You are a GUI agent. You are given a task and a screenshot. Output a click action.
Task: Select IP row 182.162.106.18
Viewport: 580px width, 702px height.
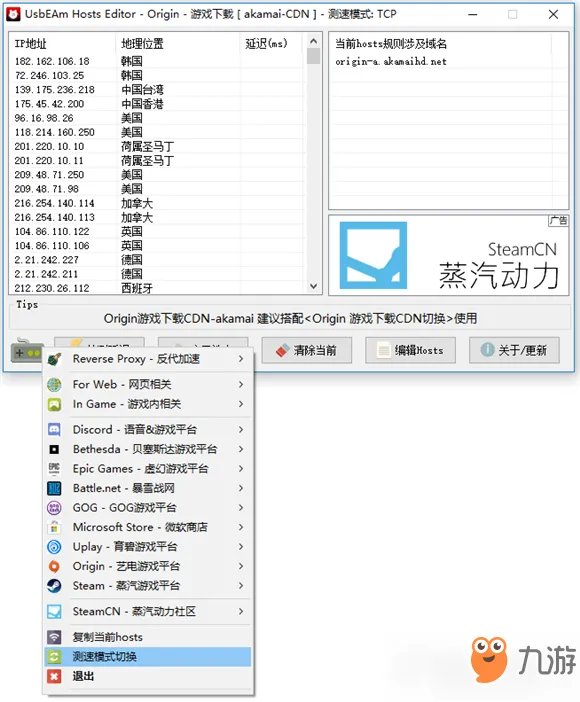tap(156, 61)
